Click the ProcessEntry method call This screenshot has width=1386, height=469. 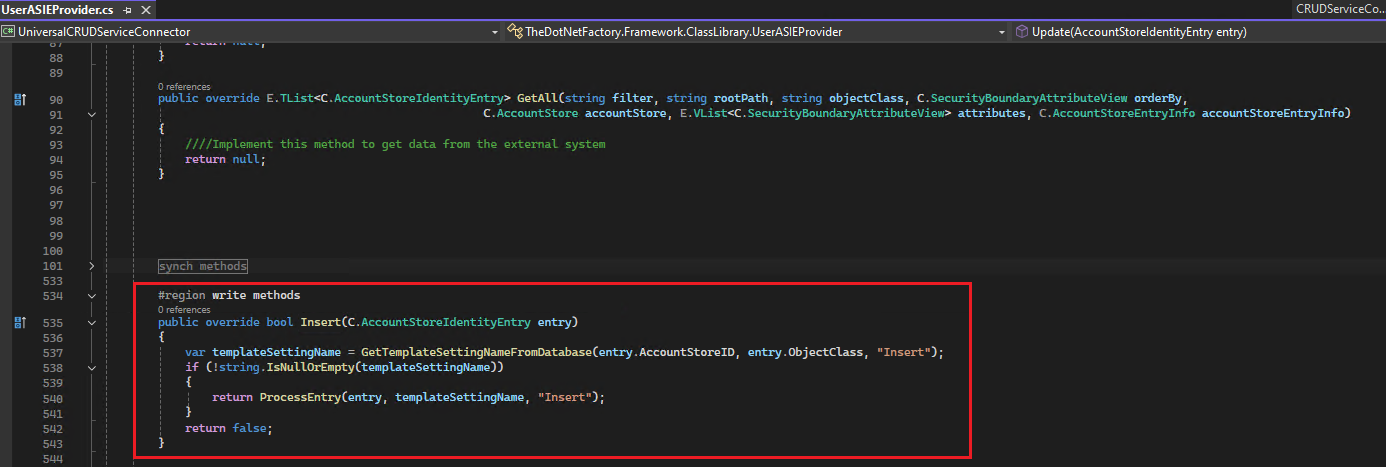coord(300,398)
